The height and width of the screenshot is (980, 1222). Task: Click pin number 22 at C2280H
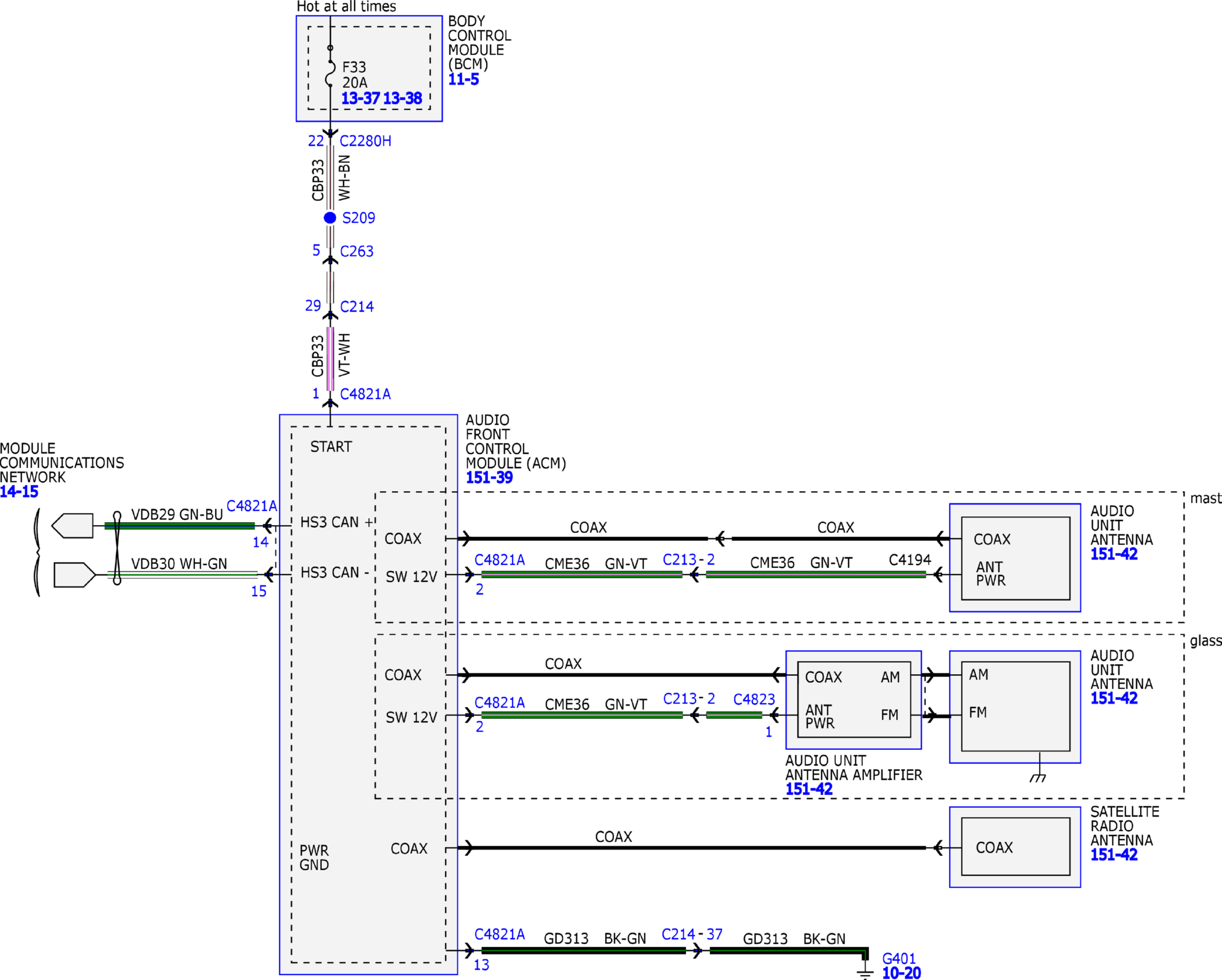click(316, 141)
